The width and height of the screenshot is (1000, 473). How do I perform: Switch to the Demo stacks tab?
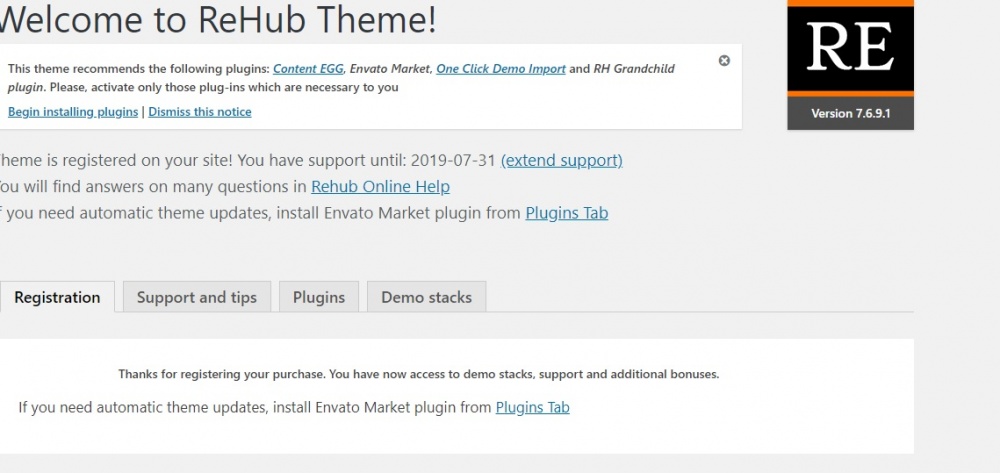pos(427,297)
